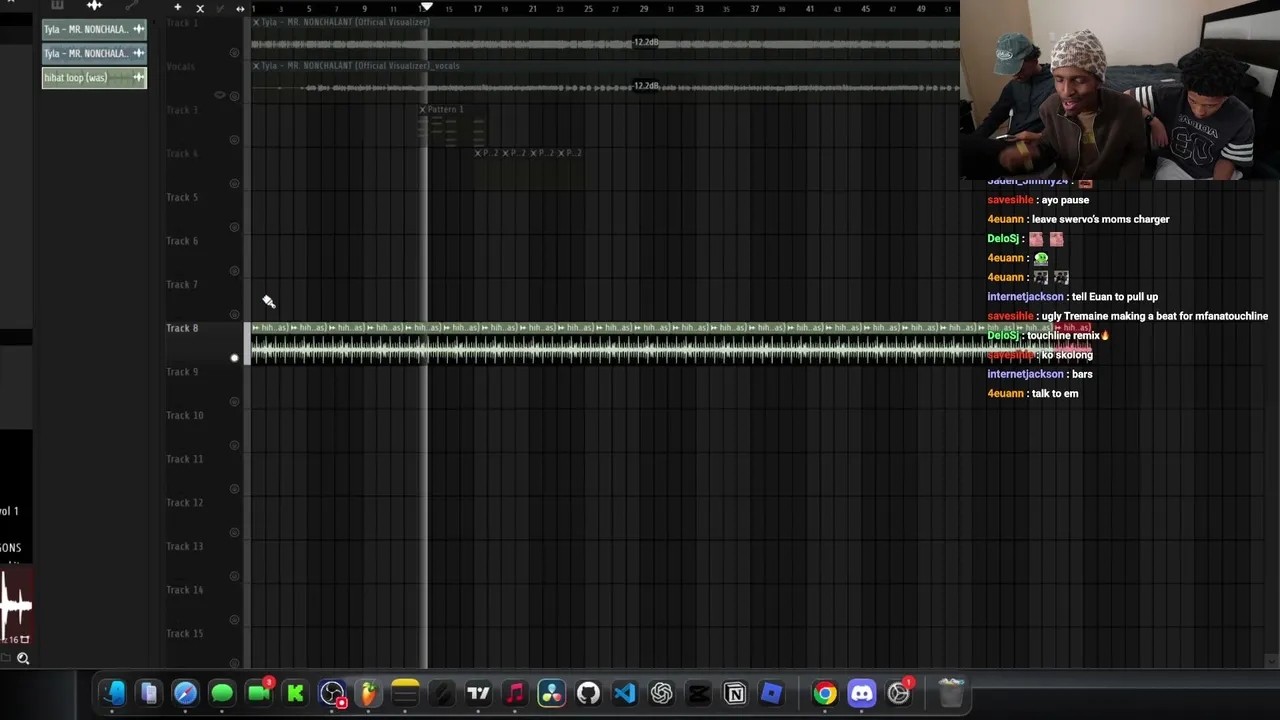Image resolution: width=1280 pixels, height=720 pixels.
Task: Click chat message "leave swervo's moms charger"
Action: pyautogui.click(x=1100, y=219)
